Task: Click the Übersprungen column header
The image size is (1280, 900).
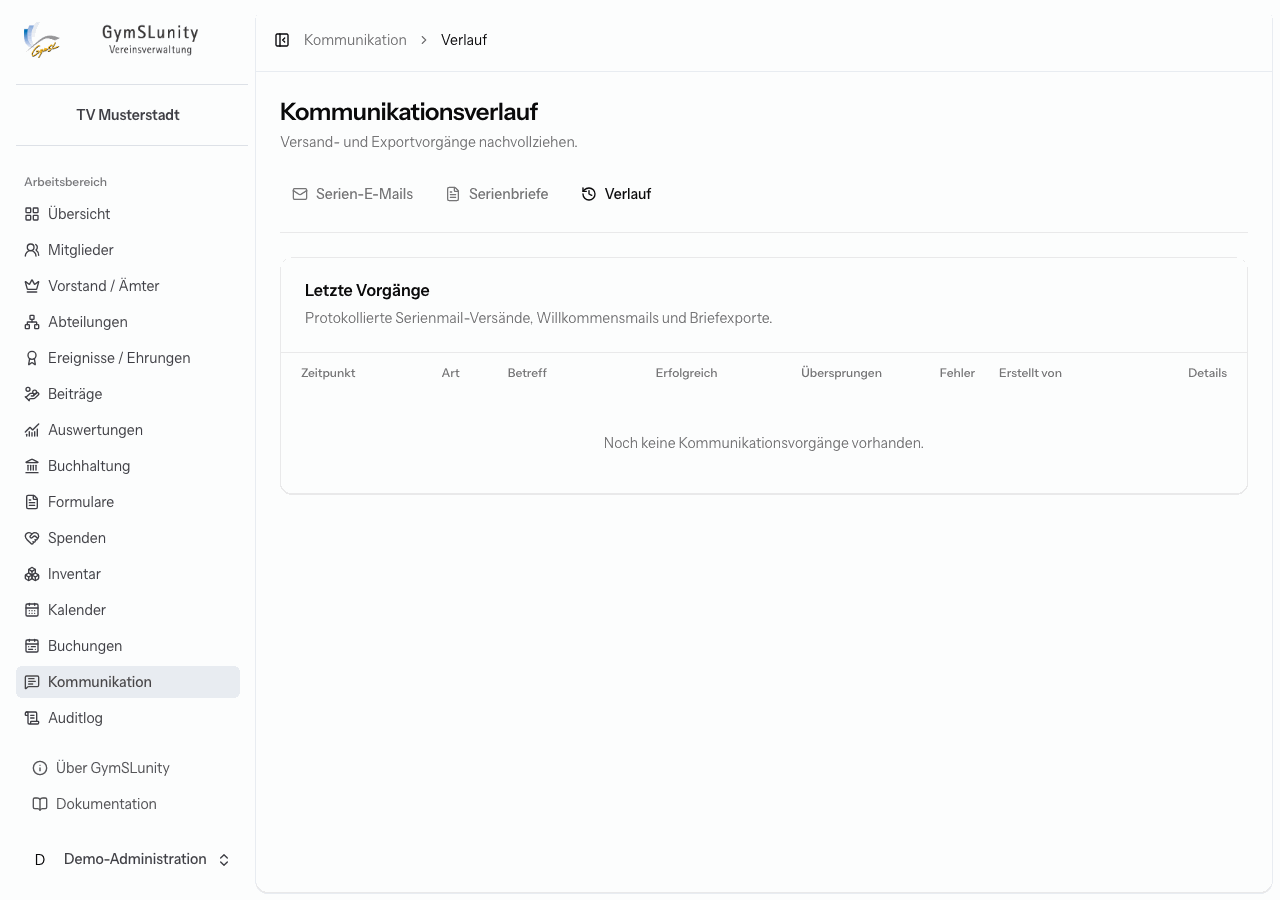Action: pos(841,373)
